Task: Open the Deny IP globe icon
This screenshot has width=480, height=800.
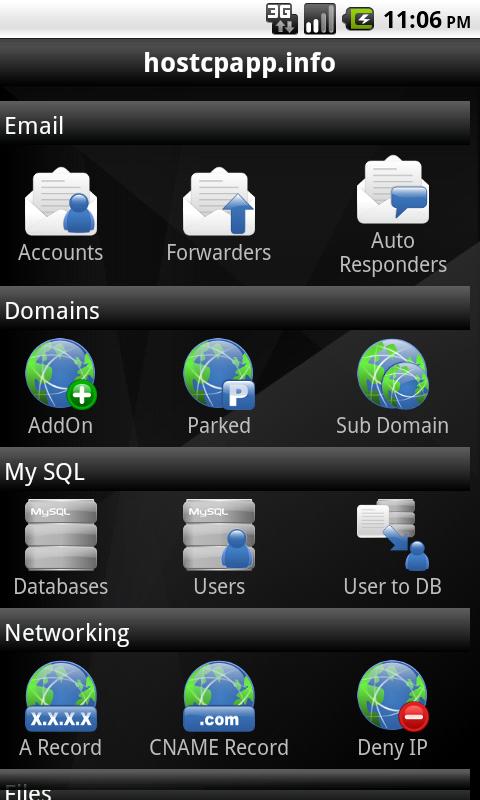Action: point(392,696)
